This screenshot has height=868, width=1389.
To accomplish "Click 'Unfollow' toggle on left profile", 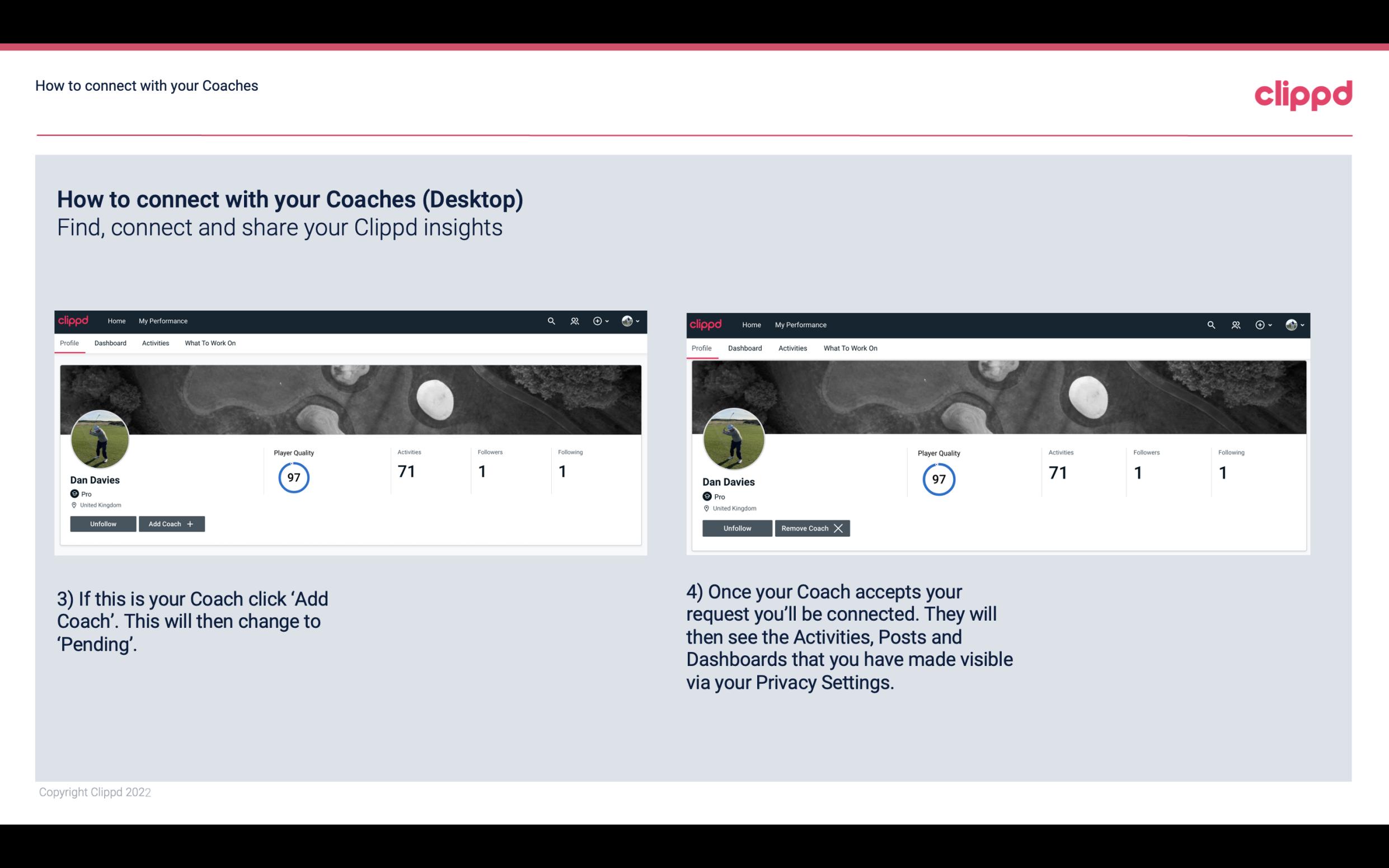I will point(103,523).
